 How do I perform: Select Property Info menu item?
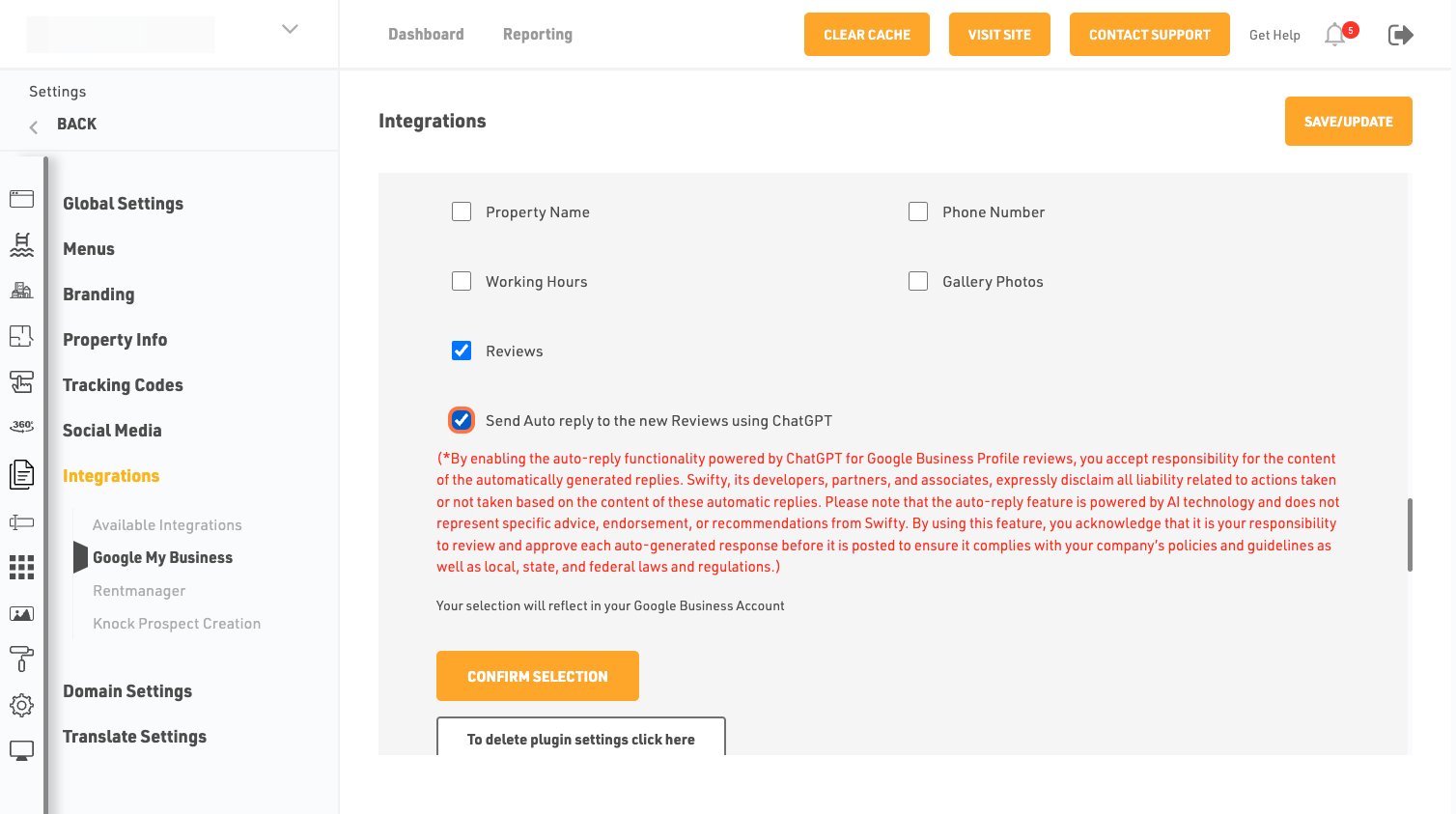click(115, 340)
